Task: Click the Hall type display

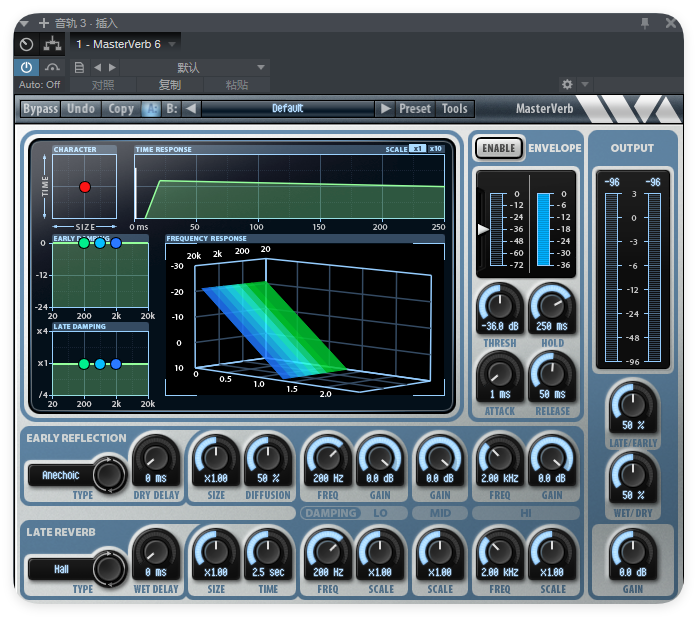Action: point(61,569)
